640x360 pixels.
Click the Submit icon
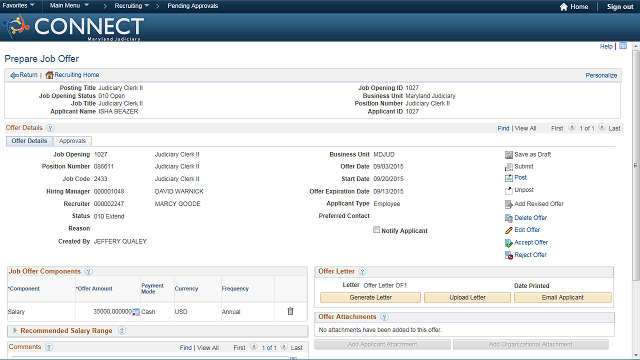pyautogui.click(x=509, y=167)
